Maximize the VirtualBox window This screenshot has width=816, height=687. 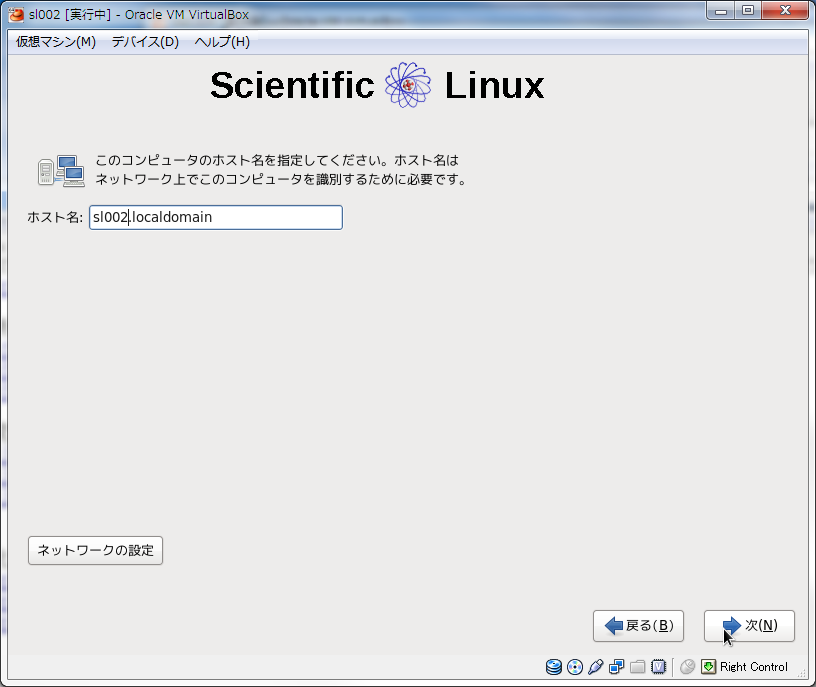[x=748, y=10]
